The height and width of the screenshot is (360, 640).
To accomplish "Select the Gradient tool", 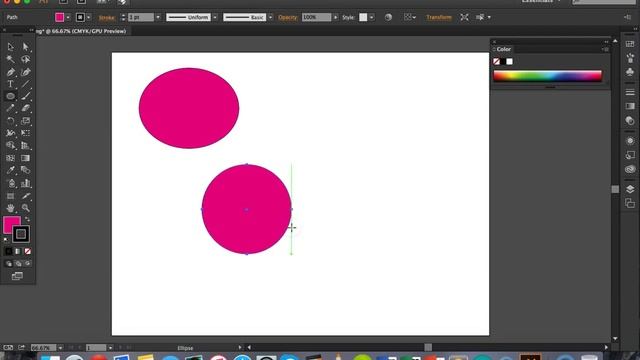I will 25,158.
